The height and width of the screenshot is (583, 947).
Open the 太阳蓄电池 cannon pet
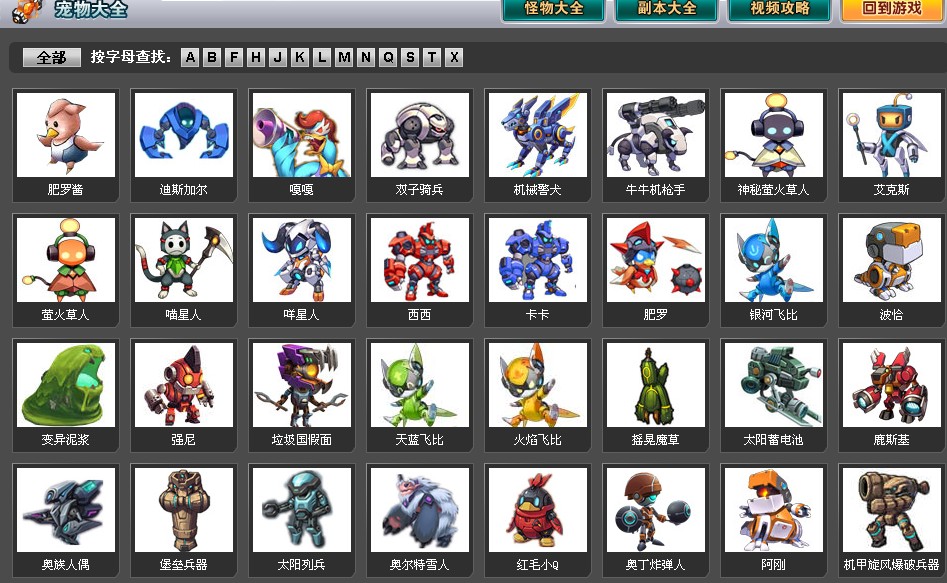[x=773, y=385]
